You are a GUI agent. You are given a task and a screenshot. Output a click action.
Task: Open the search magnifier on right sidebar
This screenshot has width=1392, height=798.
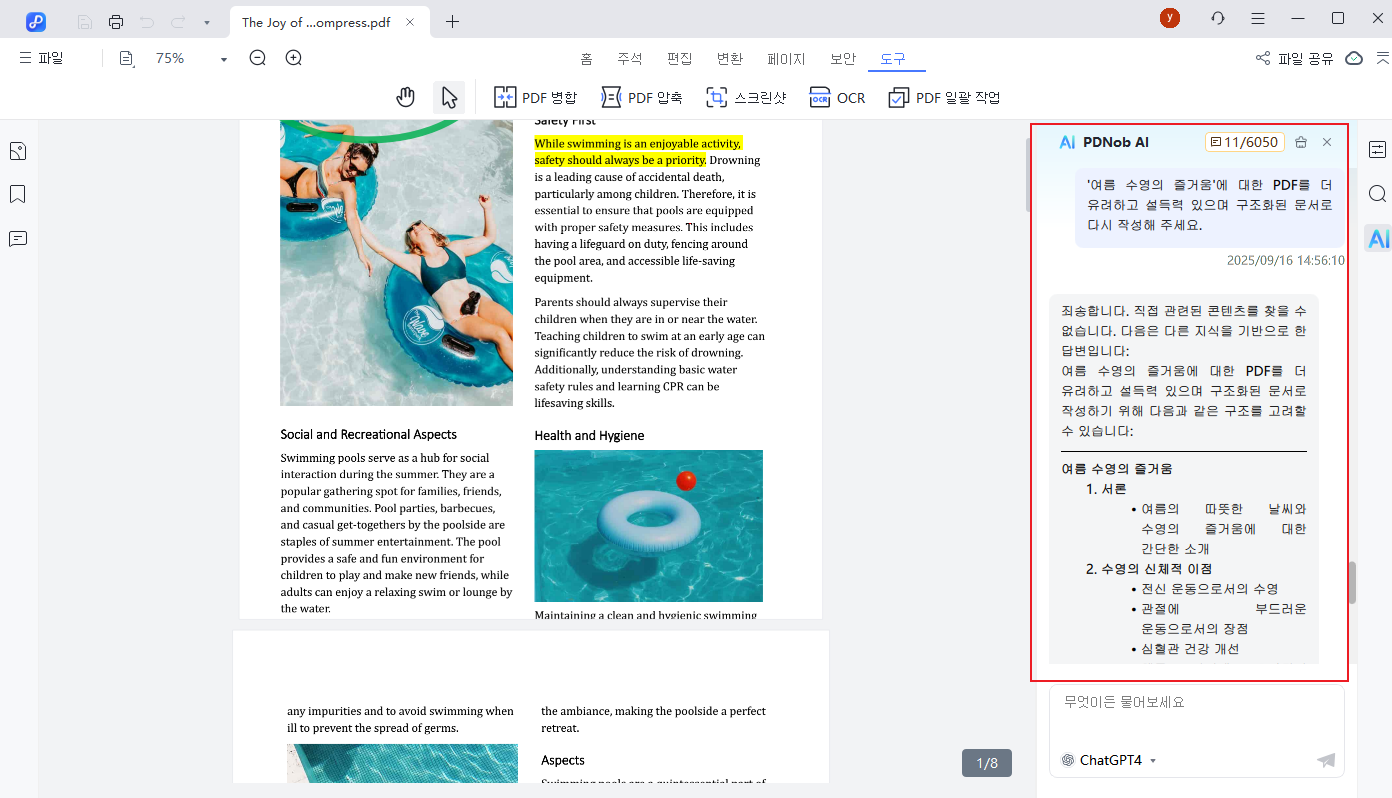point(1378,194)
